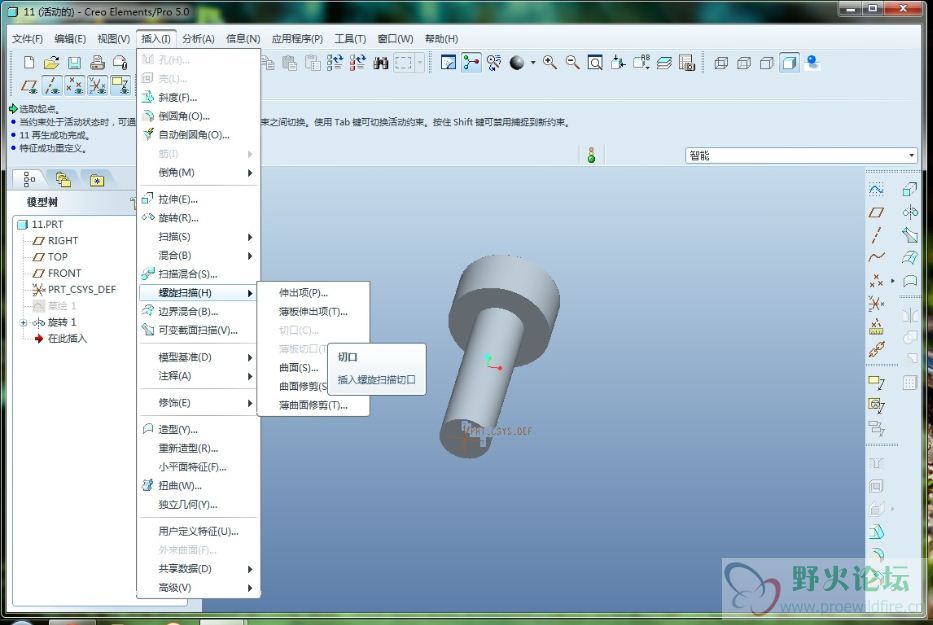Image resolution: width=933 pixels, height=625 pixels.
Task: Open the 编辑(E) menu
Action: click(70, 39)
